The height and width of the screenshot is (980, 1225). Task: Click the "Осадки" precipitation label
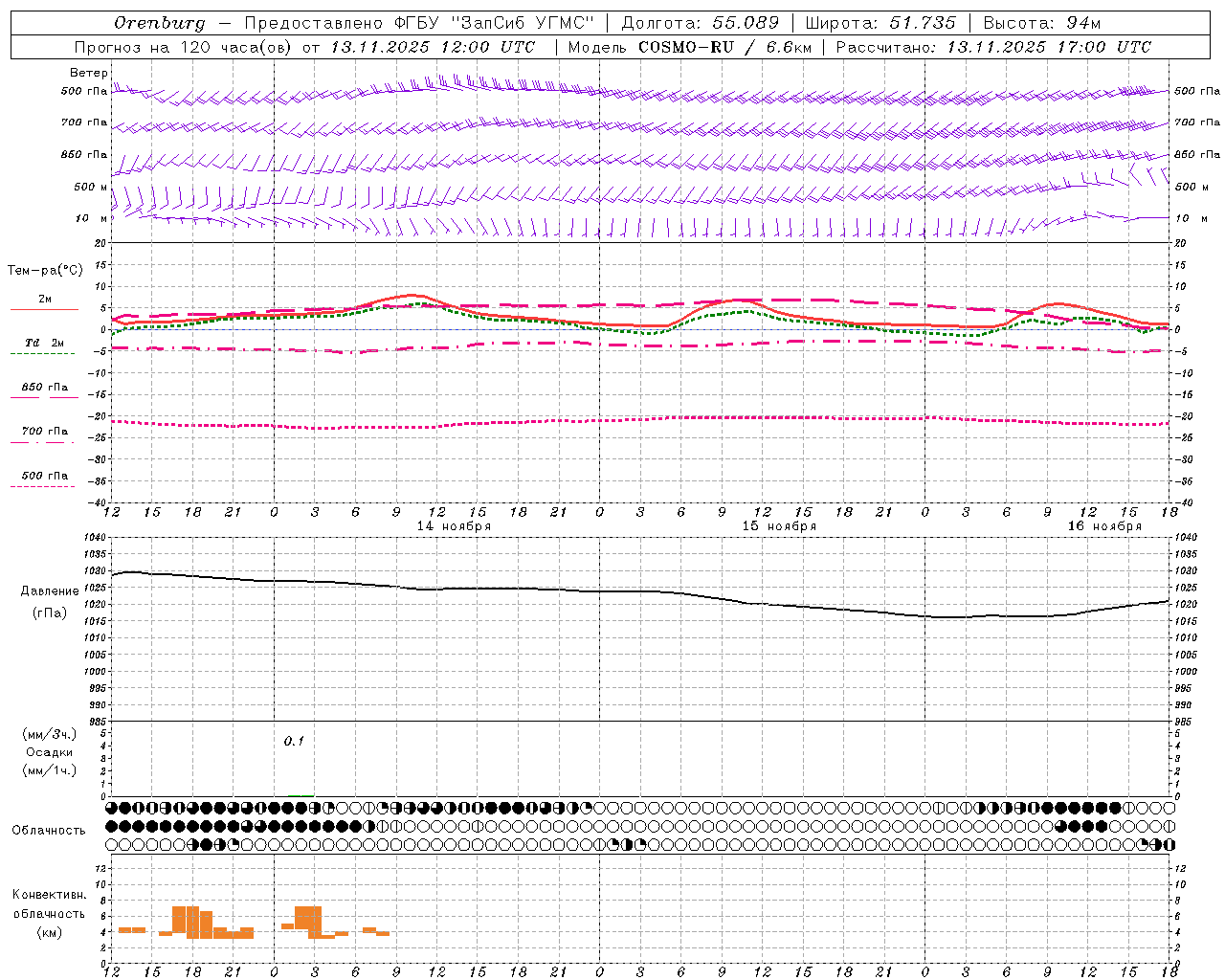pyautogui.click(x=50, y=752)
